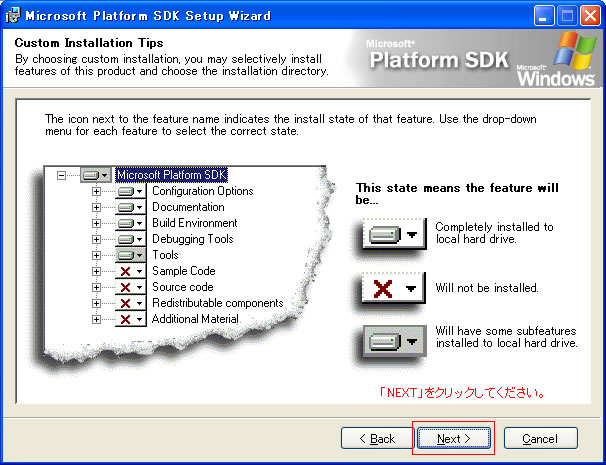Click the 'some subfeatures' gray drive legend icon
The height and width of the screenshot is (465, 606).
[395, 341]
